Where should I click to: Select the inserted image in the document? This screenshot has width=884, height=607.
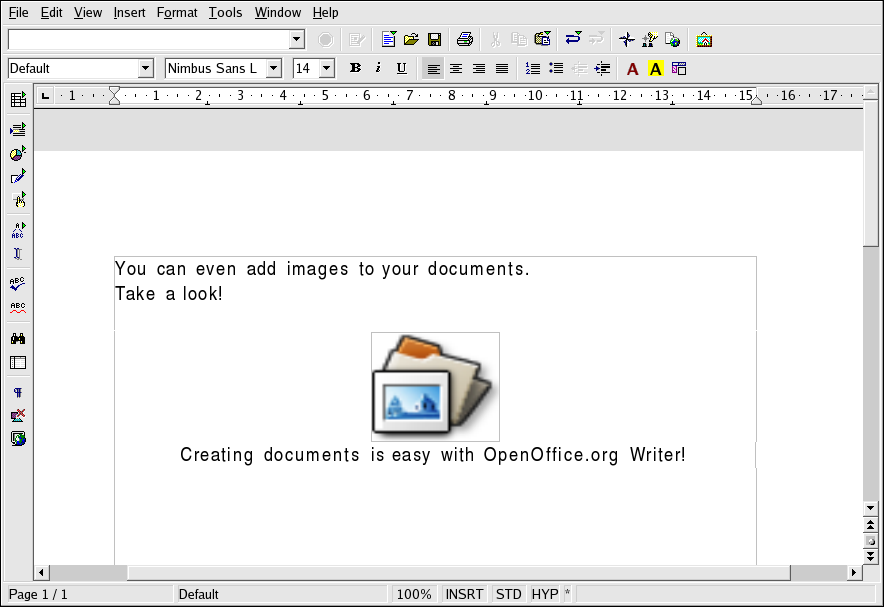tap(435, 386)
